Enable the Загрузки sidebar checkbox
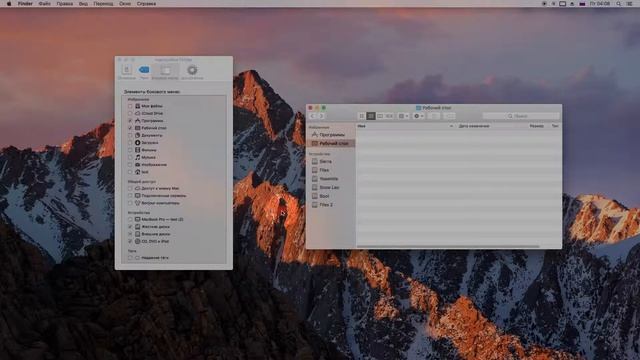Viewport: 640px width, 360px height. pos(130,143)
